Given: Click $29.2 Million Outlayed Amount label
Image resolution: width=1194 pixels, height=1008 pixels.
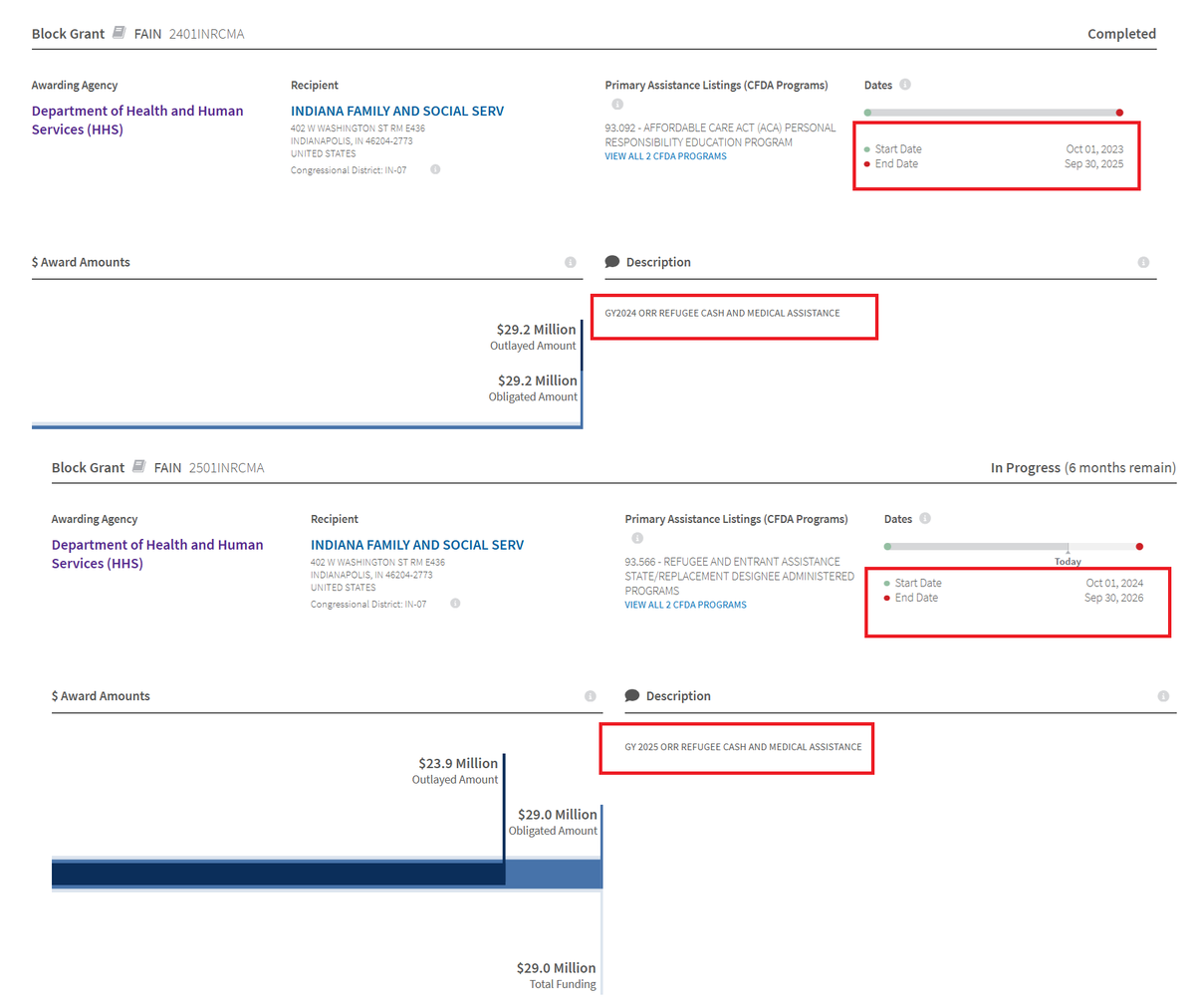Looking at the screenshot, I should point(533,337).
